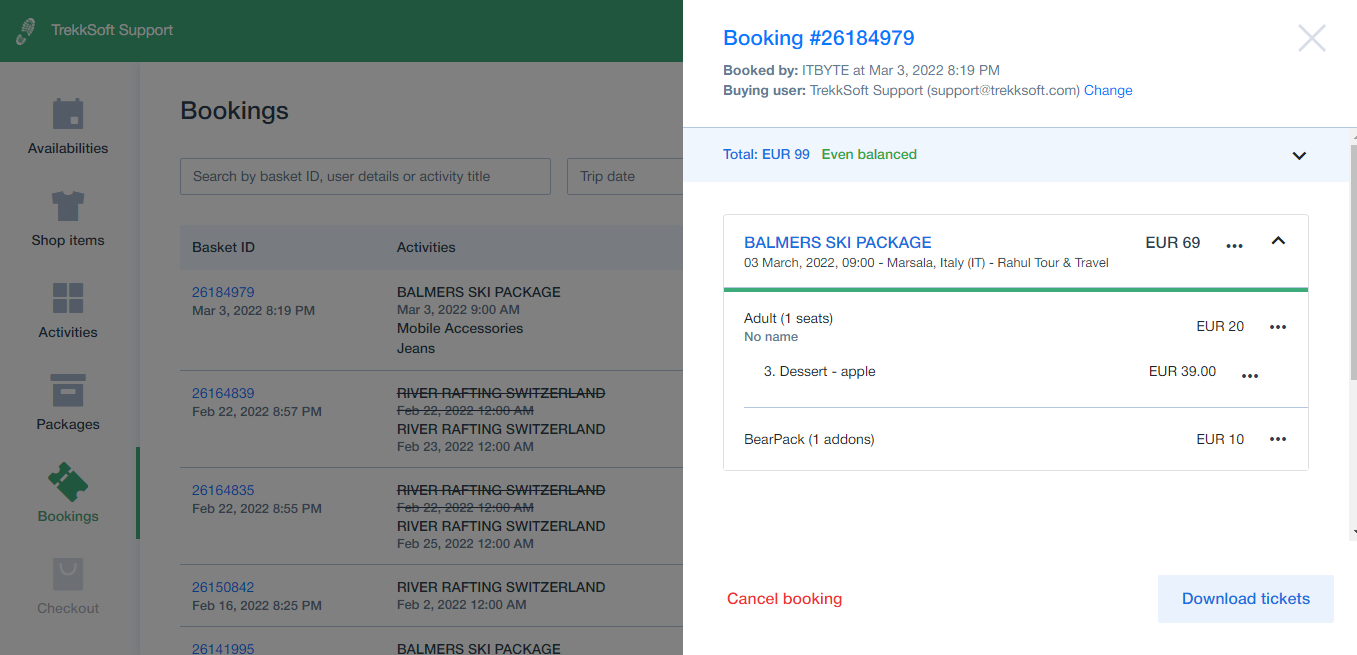Click the EUR 69 package price

(1173, 242)
